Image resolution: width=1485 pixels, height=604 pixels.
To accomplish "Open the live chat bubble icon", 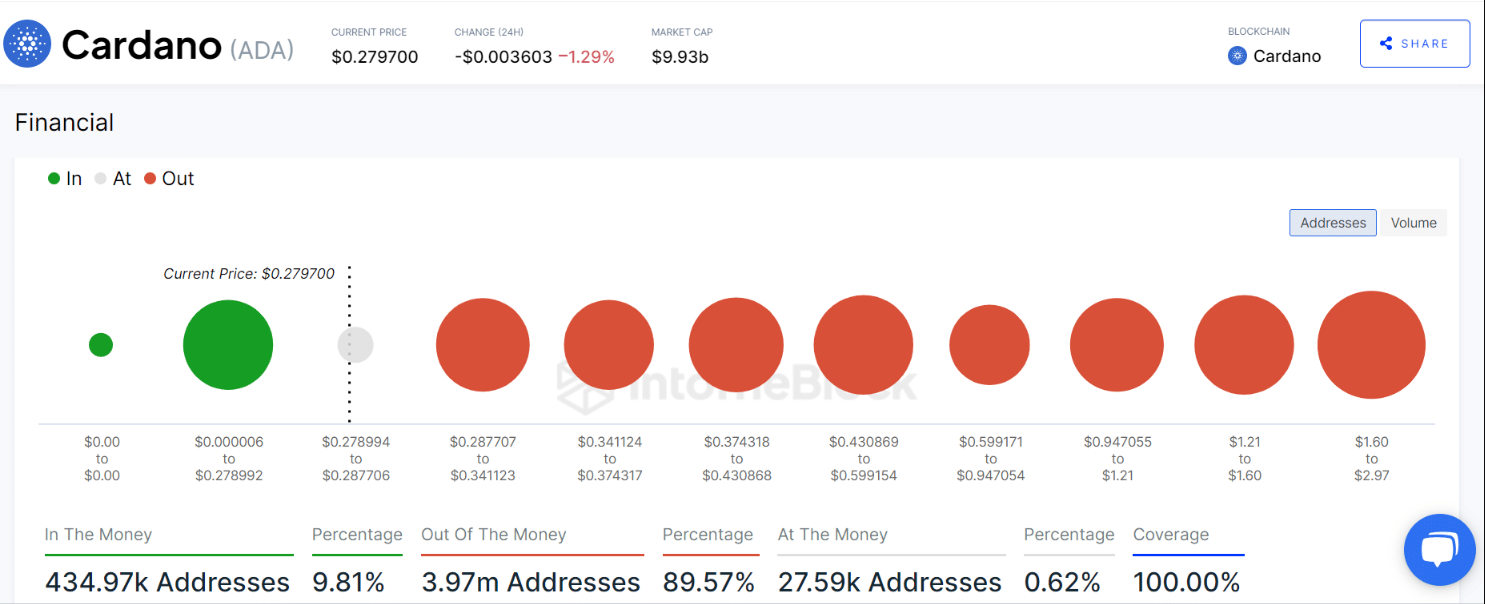I will click(x=1439, y=550).
